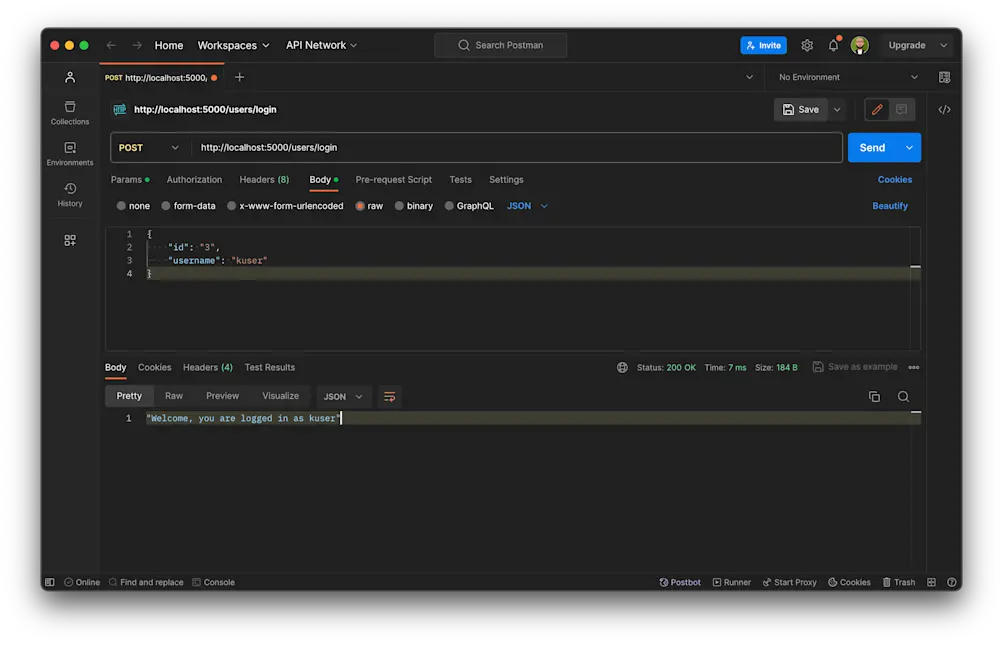This screenshot has width=1003, height=645.
Task: Open the notifications bell
Action: point(833,45)
